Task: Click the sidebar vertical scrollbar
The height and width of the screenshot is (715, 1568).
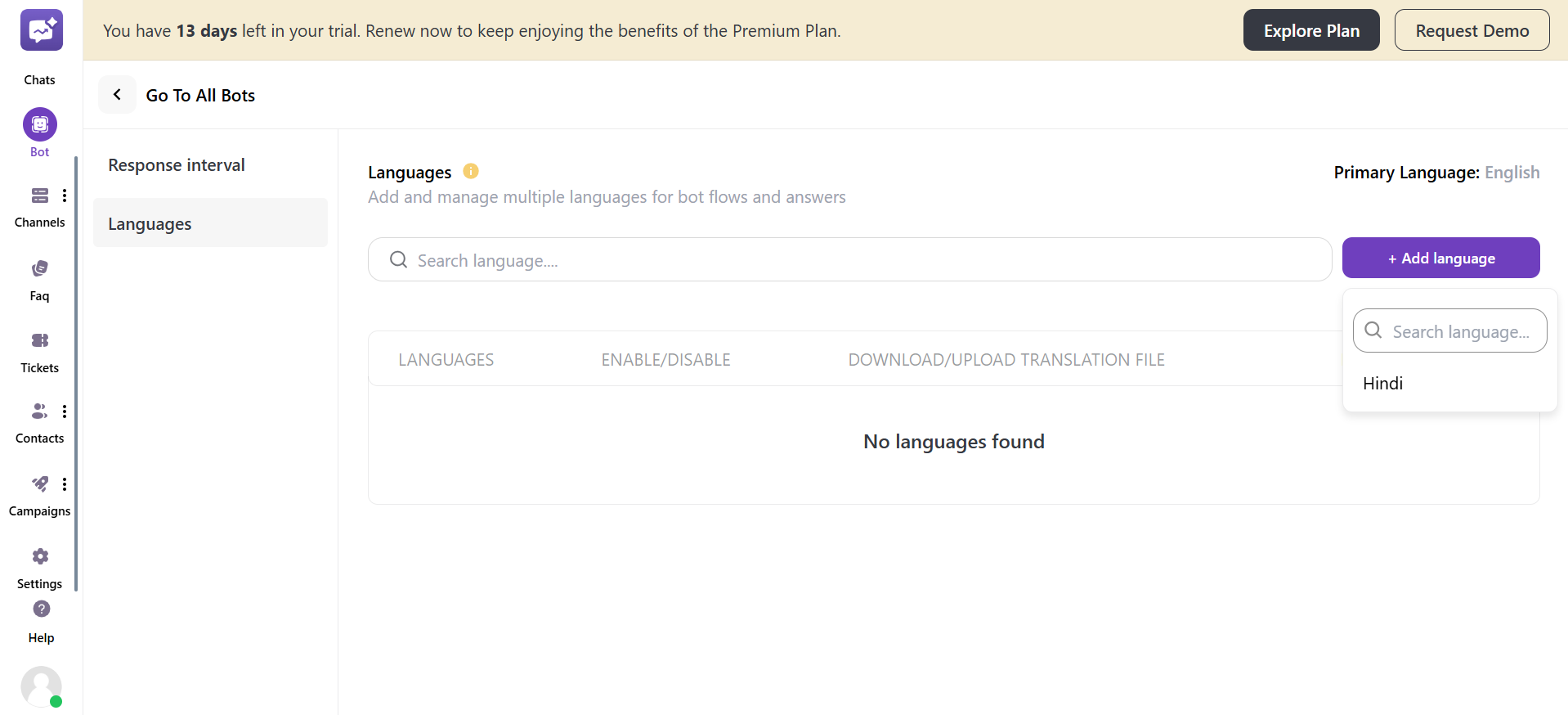Action: (x=76, y=373)
